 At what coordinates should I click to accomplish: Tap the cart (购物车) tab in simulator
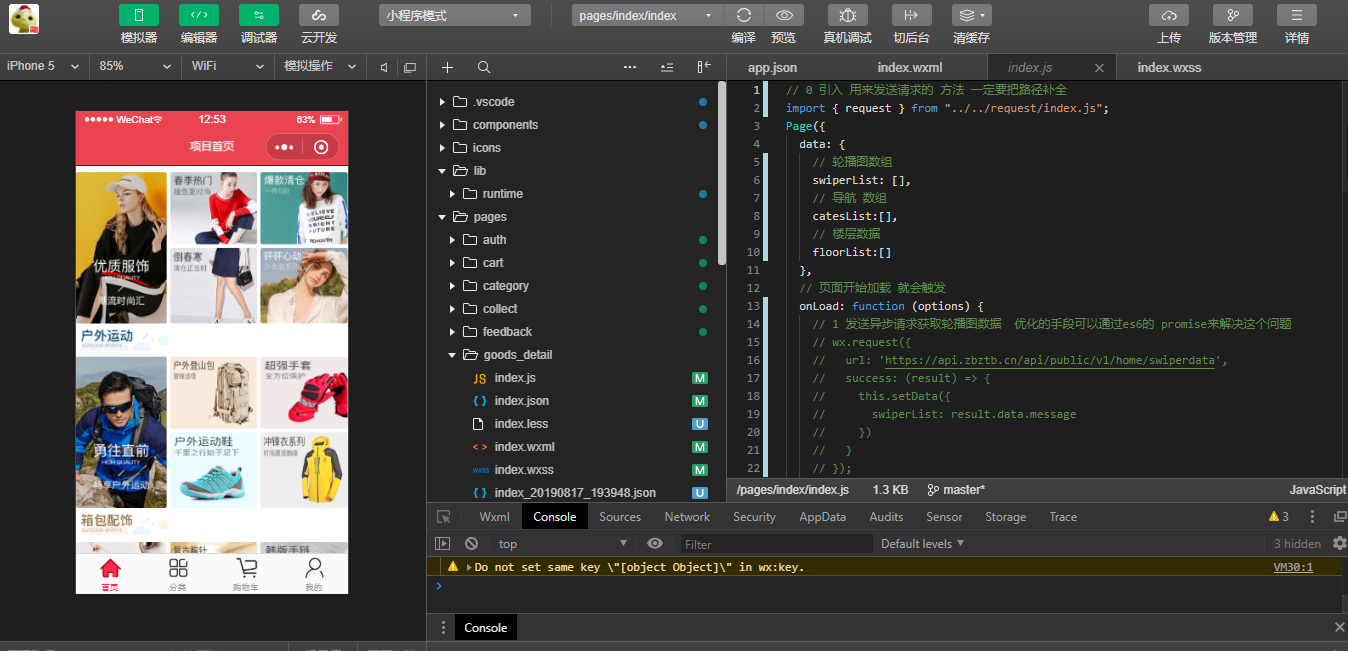246,574
